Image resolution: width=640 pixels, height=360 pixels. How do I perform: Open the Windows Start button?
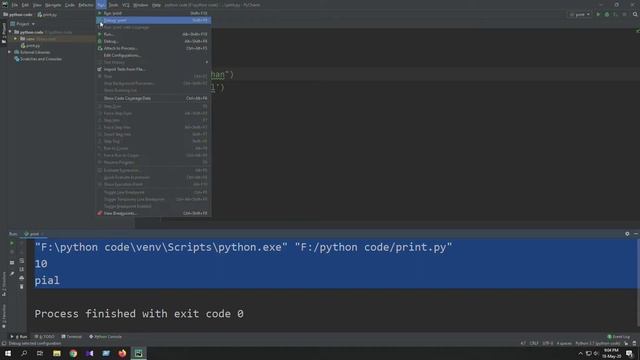click(x=8, y=353)
